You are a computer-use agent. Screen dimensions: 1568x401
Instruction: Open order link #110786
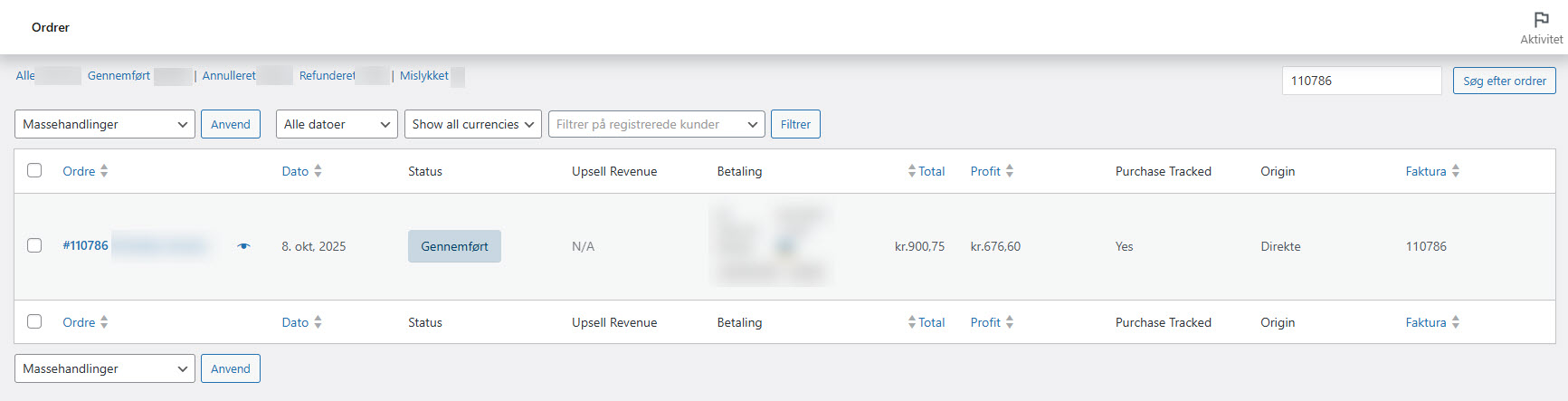click(85, 245)
